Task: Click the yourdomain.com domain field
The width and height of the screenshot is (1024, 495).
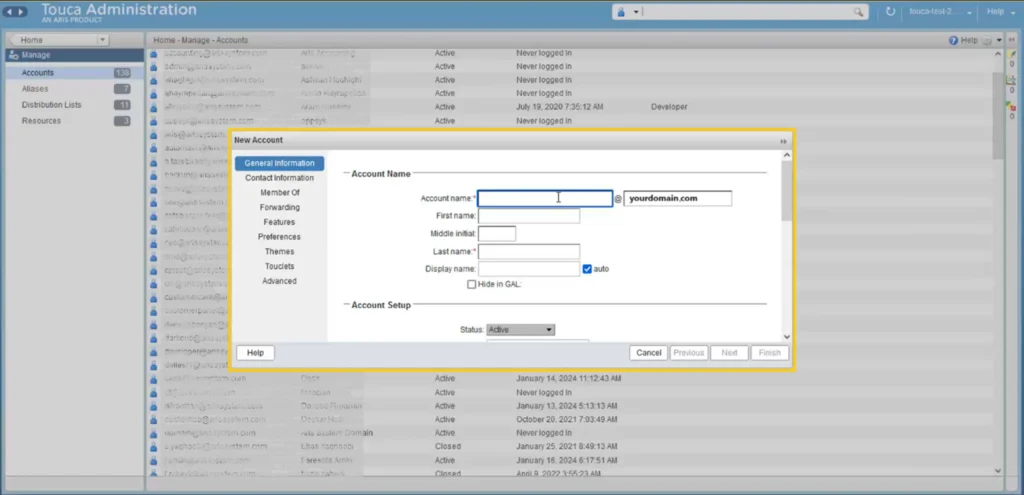Action: point(678,199)
